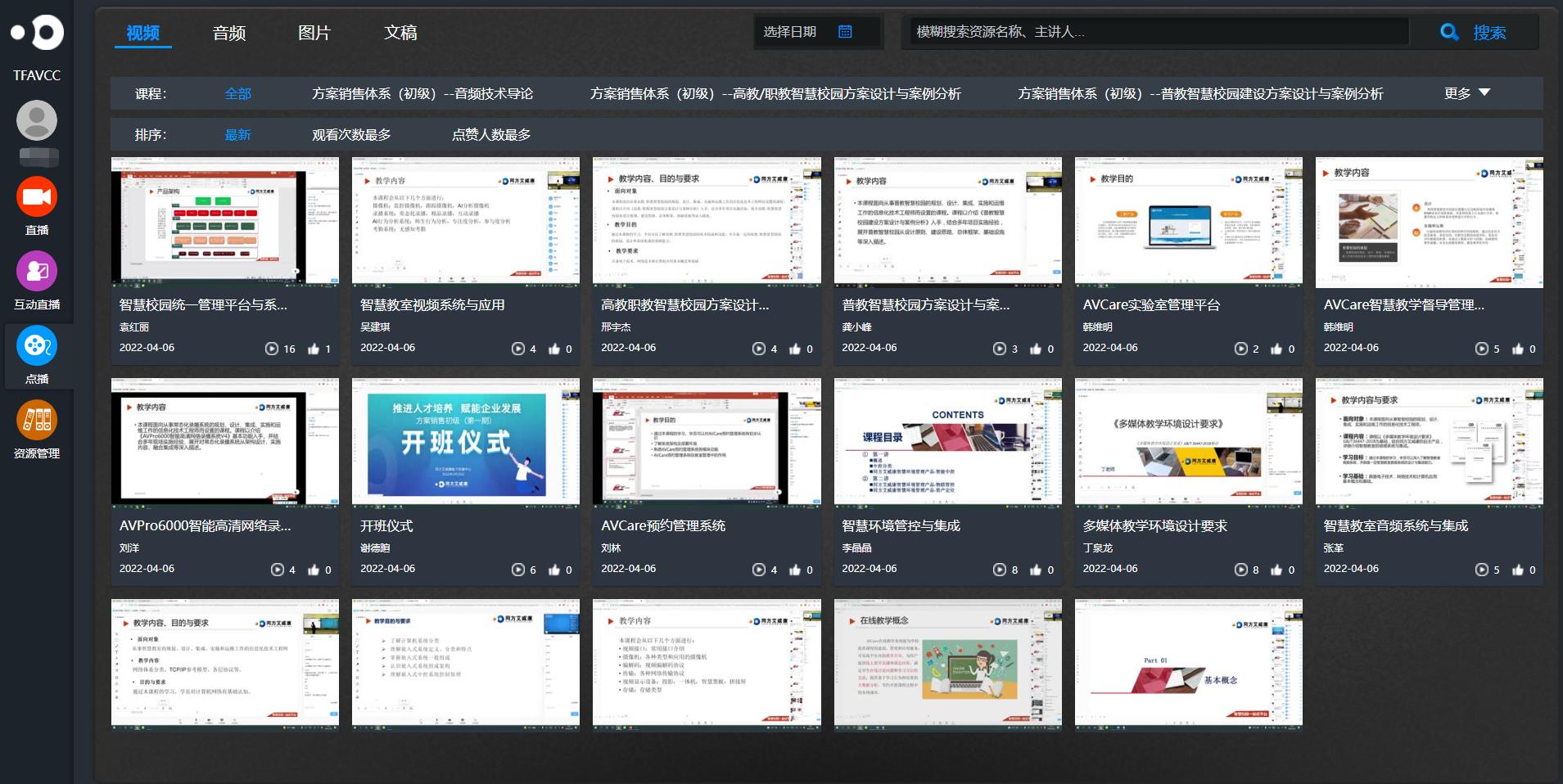
Task: Click inside the fuzzy search input field
Action: [1146, 31]
